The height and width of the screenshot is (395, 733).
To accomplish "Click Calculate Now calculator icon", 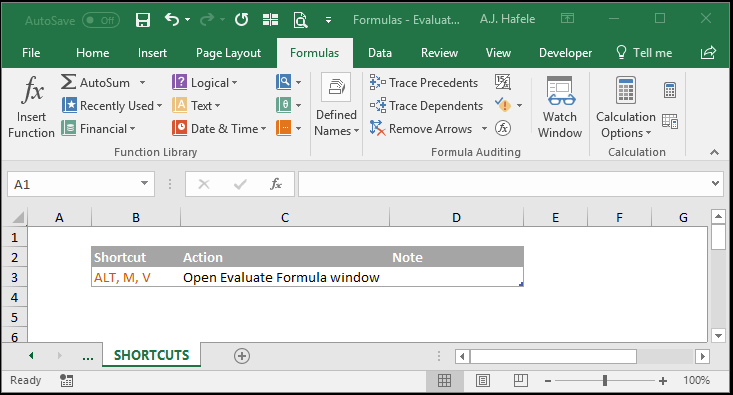I will tap(670, 90).
